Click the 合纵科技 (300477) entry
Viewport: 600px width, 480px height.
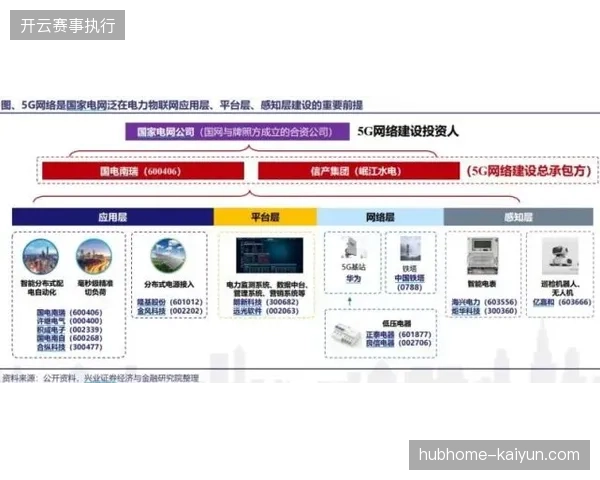[69, 347]
